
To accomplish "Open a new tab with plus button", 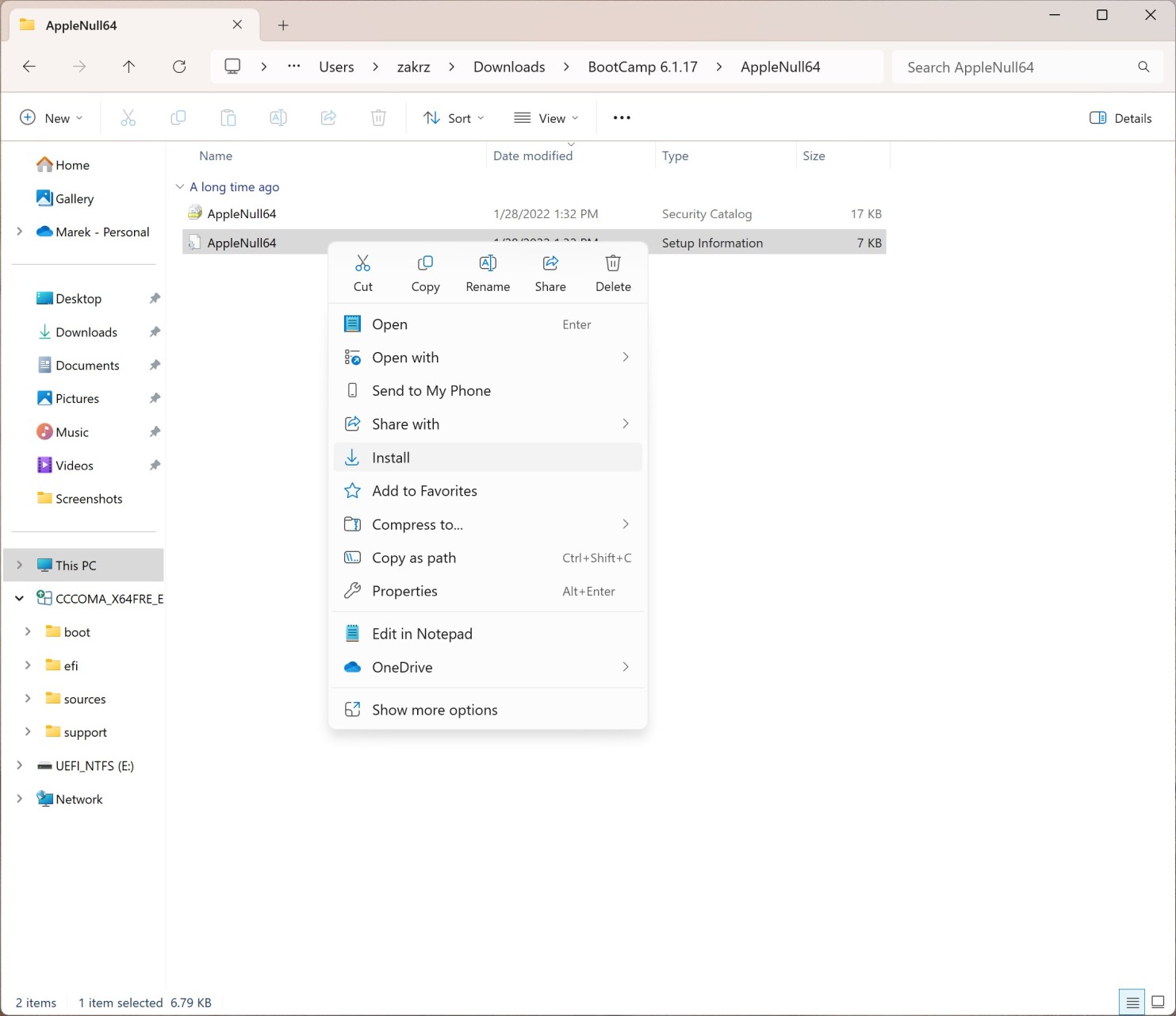I will click(x=283, y=25).
